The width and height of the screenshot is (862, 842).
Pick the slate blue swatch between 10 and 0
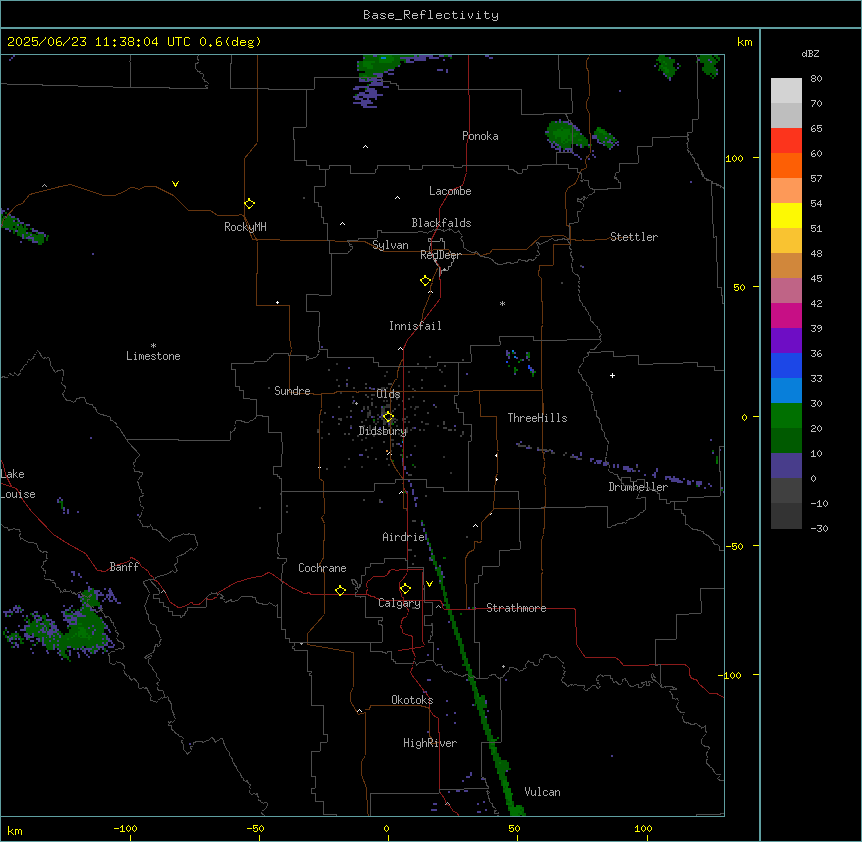(x=786, y=466)
